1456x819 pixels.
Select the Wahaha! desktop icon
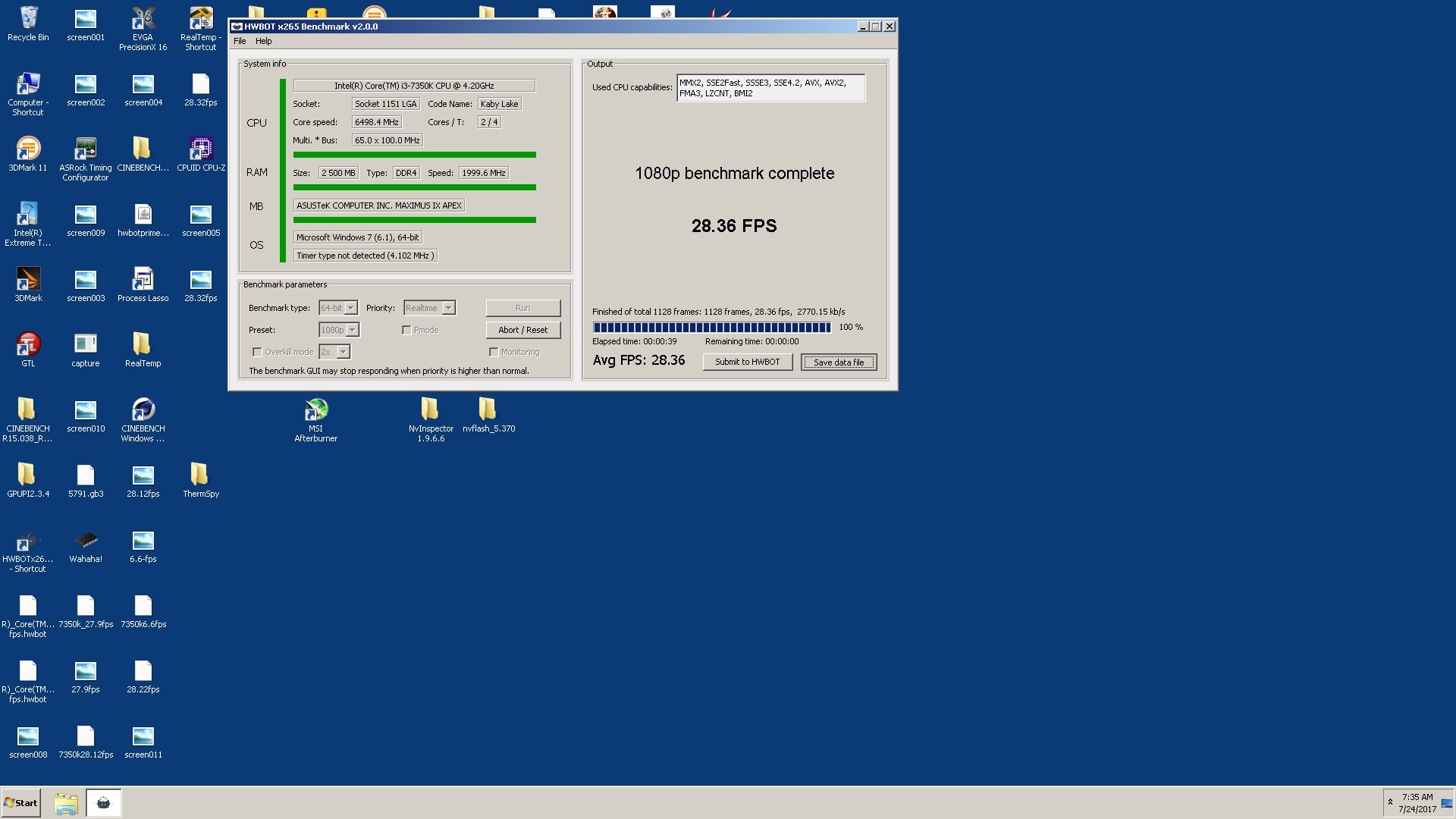coord(86,545)
